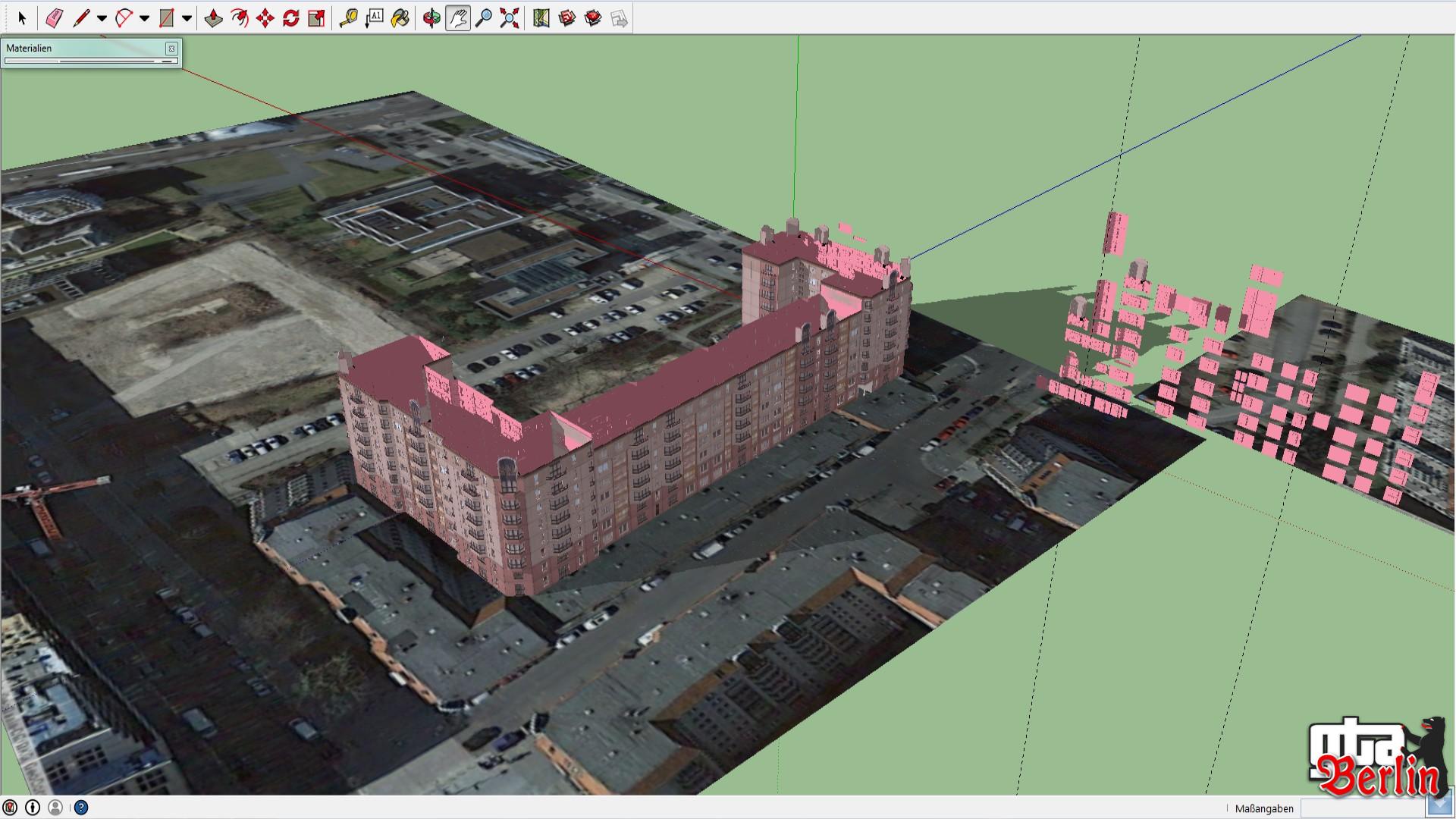The height and width of the screenshot is (819, 1456).
Task: Close the Materialien panel
Action: click(x=171, y=49)
